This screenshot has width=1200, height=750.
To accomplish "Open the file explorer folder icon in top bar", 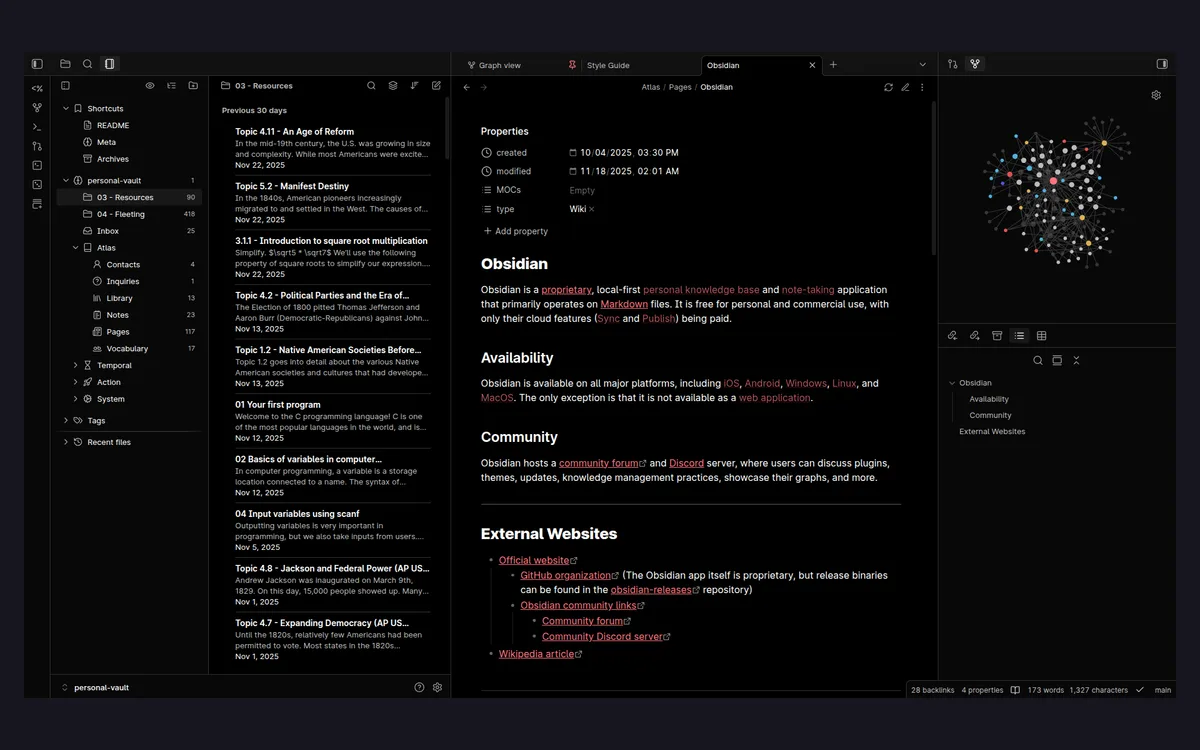I will click(x=65, y=64).
